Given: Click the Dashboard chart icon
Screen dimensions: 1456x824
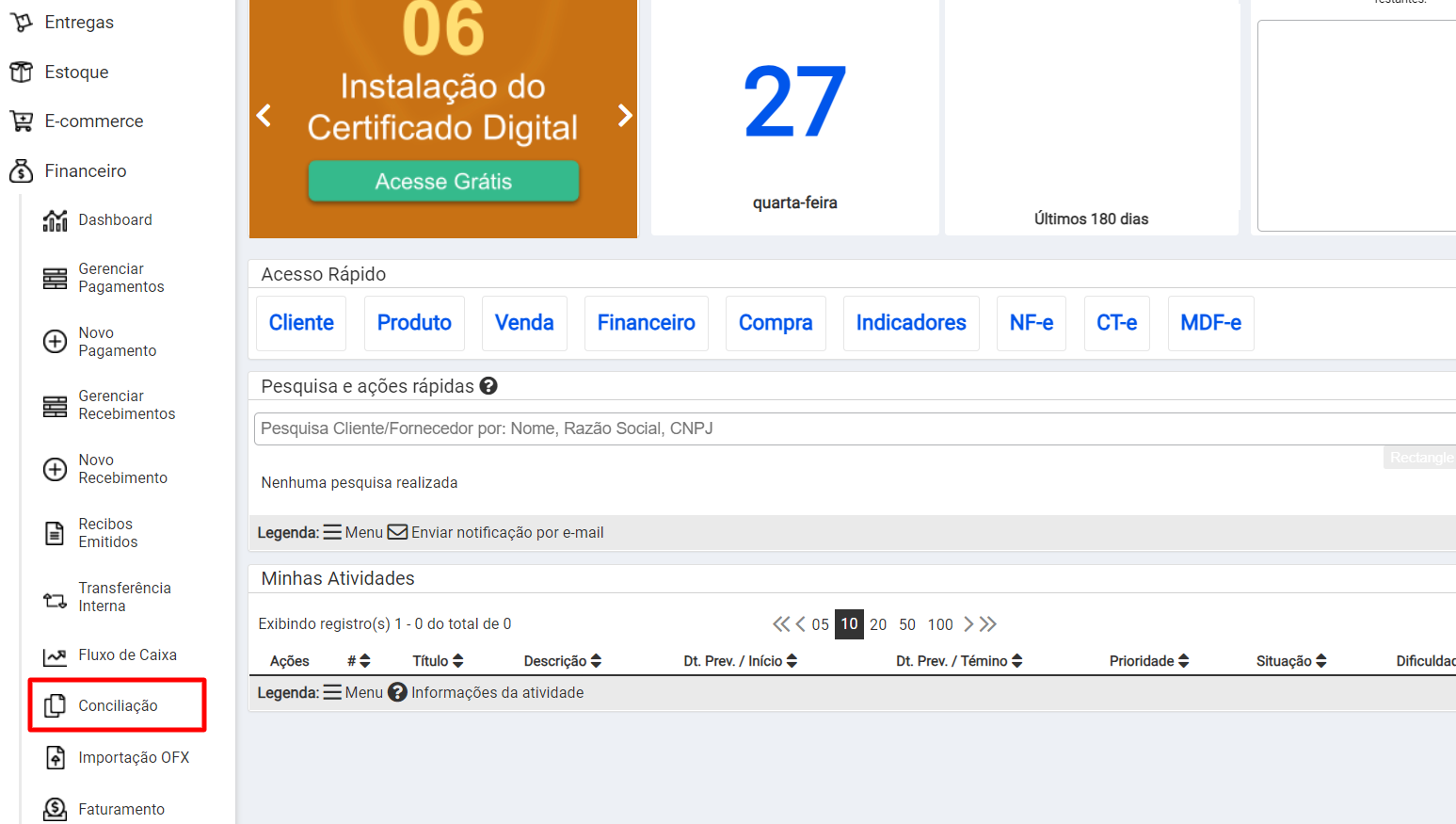Looking at the screenshot, I should (x=56, y=219).
